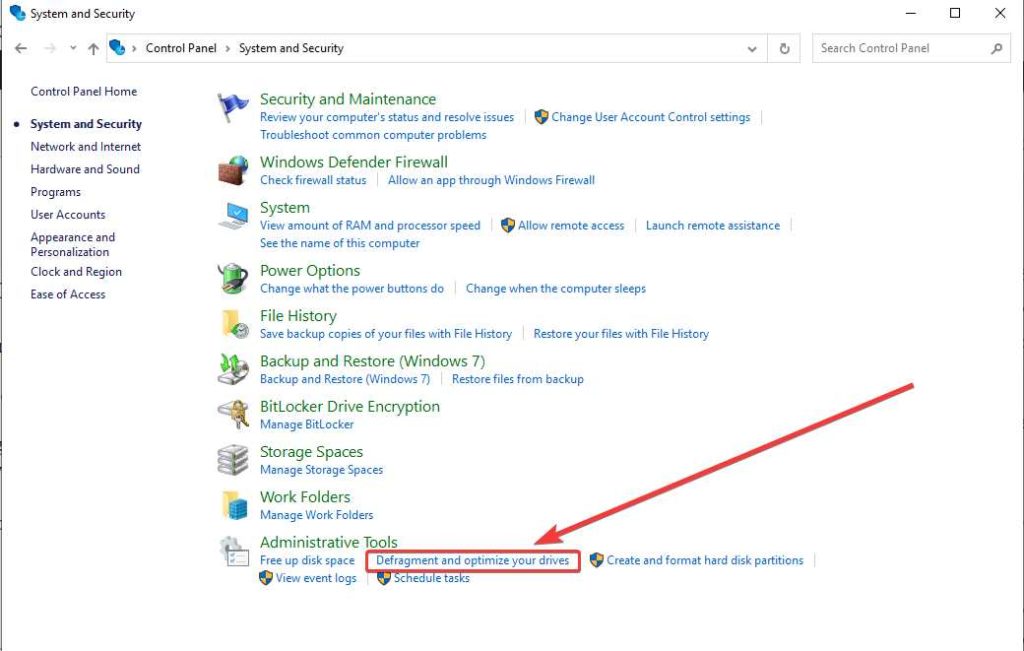This screenshot has width=1024, height=651.
Task: Open Change what the power buttons do
Action: (351, 289)
